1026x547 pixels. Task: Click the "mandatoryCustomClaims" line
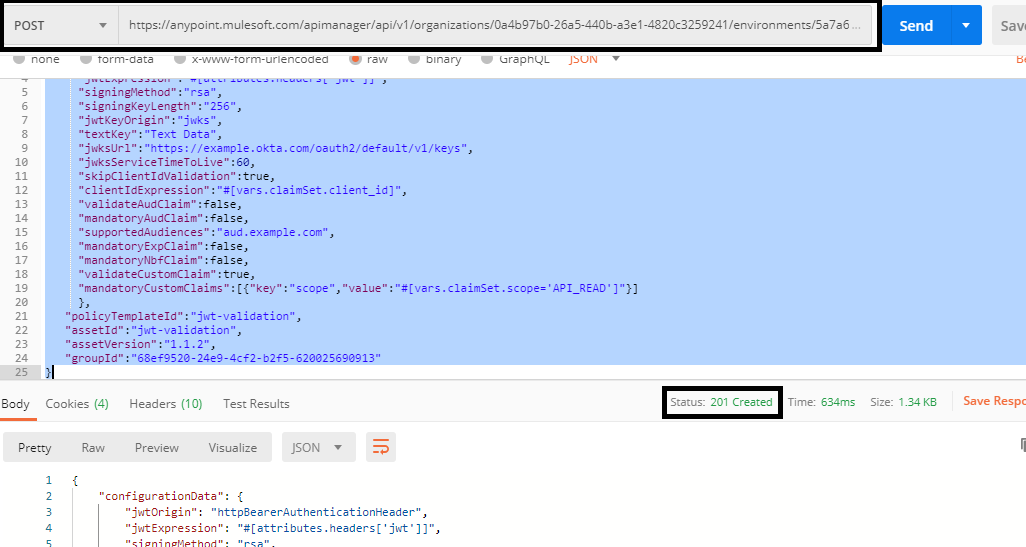pyautogui.click(x=358, y=288)
